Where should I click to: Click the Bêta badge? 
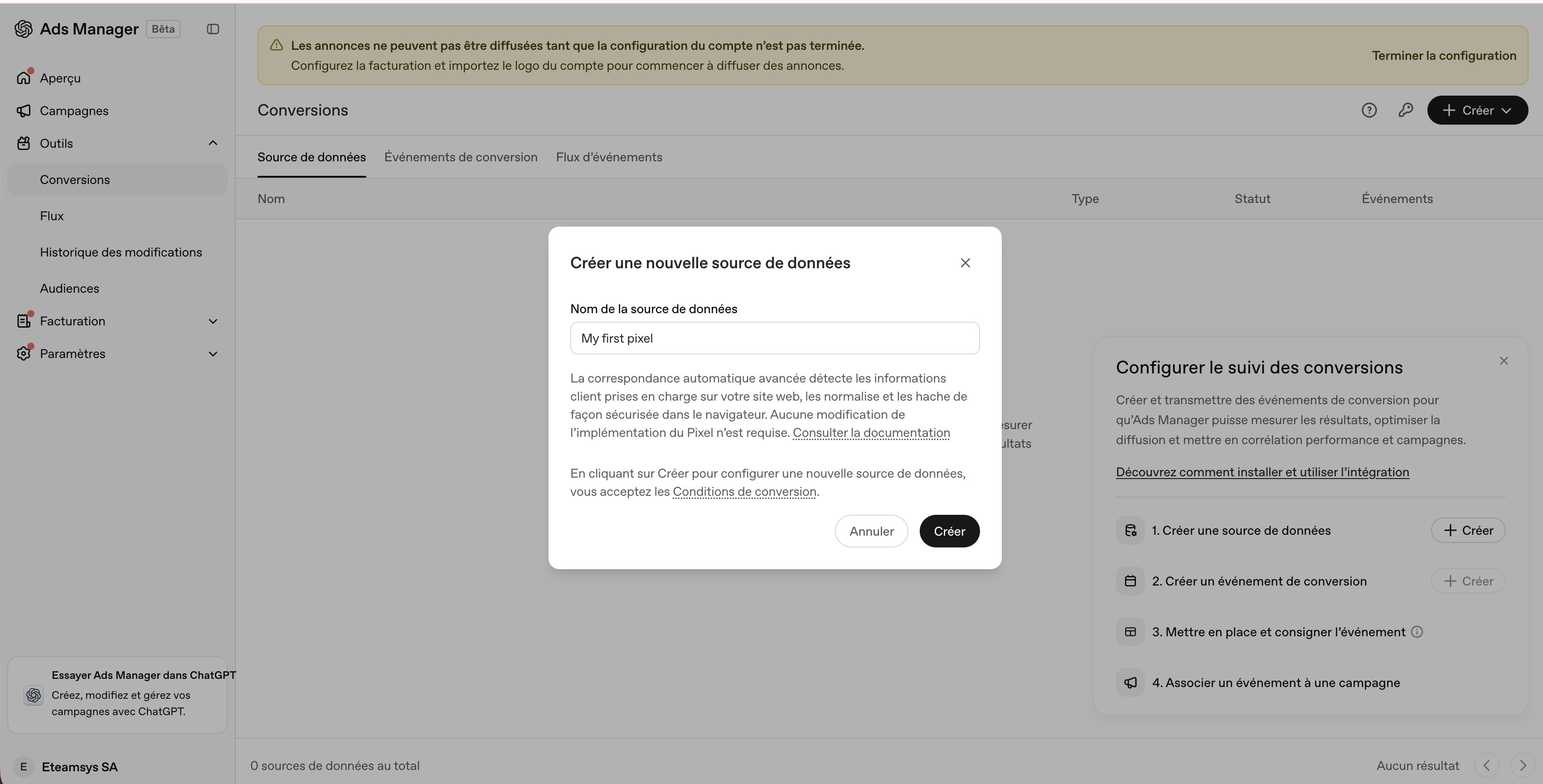point(163,29)
